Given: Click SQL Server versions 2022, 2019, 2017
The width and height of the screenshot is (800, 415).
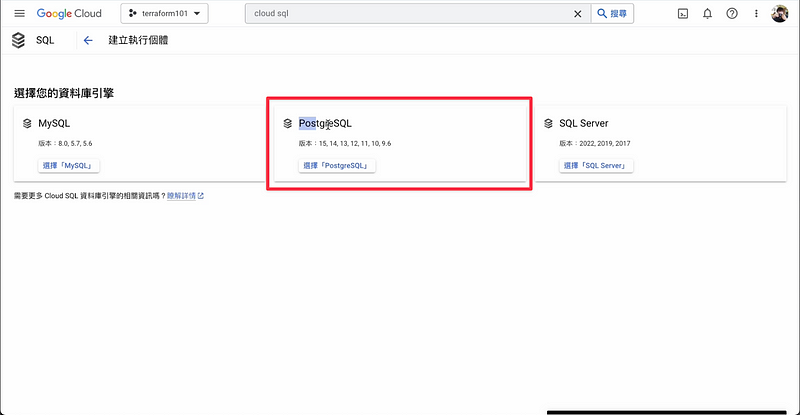Looking at the screenshot, I should coord(595,143).
